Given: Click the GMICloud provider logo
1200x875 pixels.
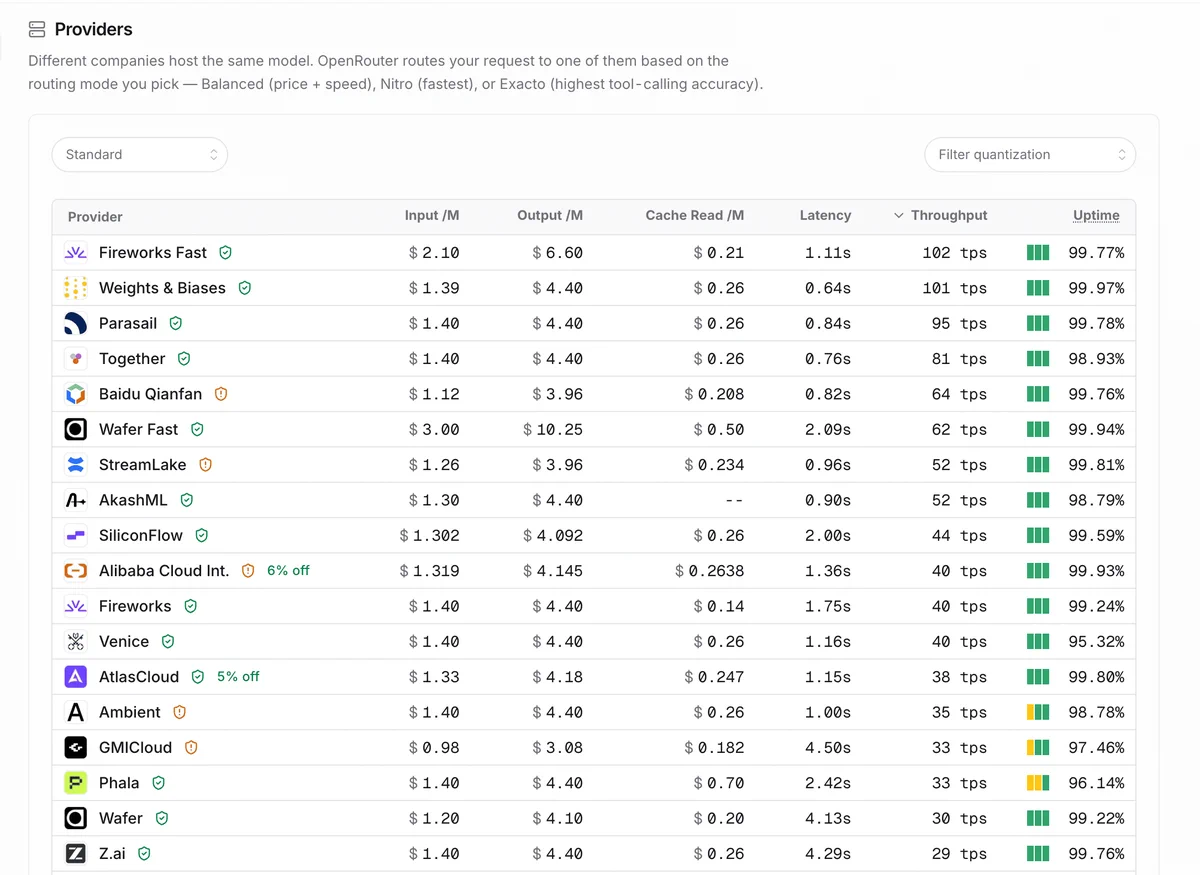Looking at the screenshot, I should point(76,748).
